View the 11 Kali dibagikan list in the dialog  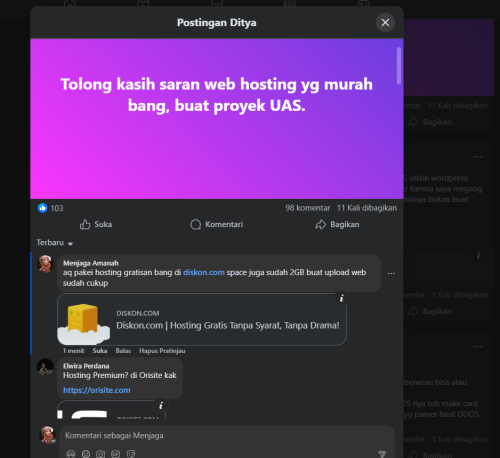367,208
